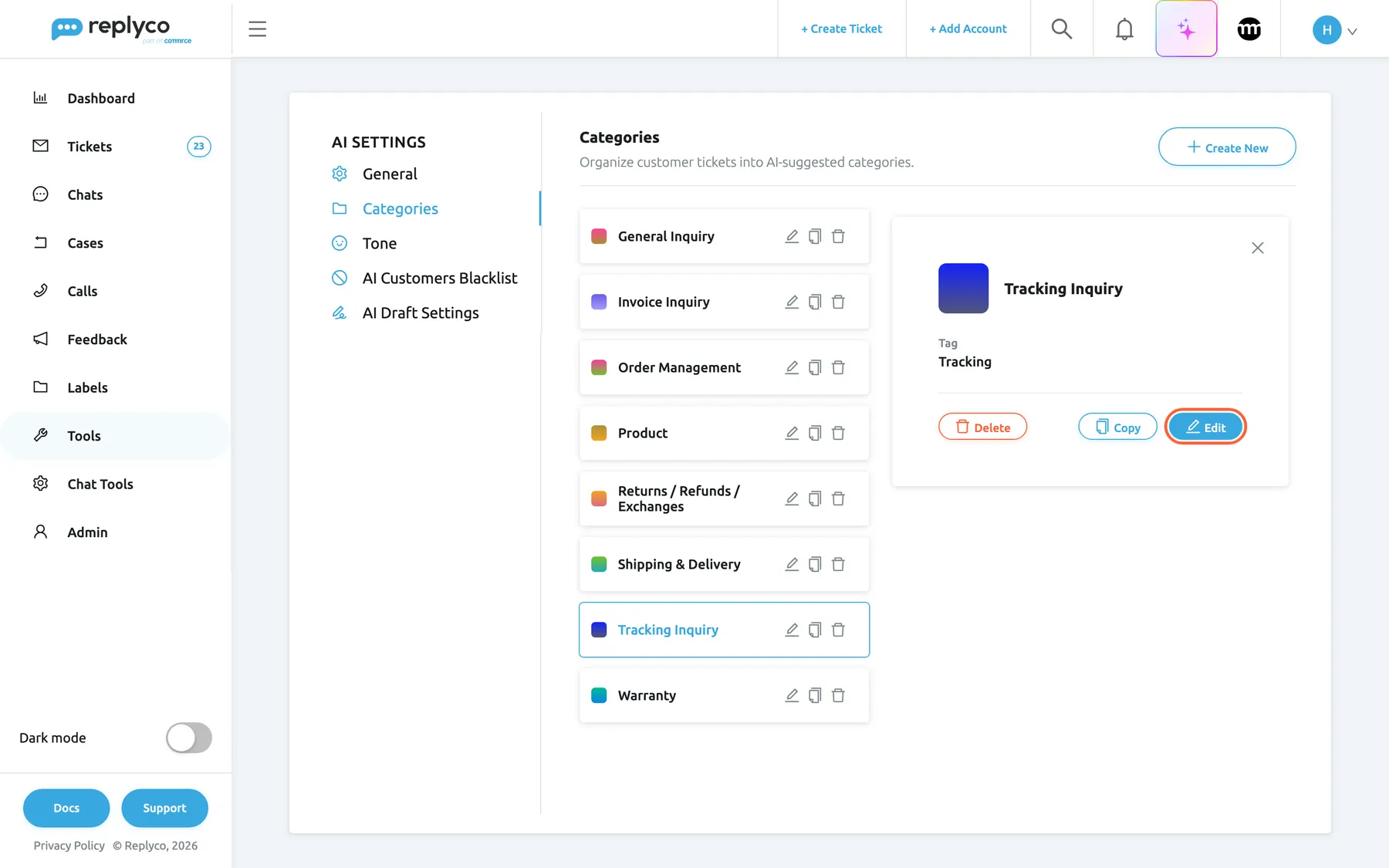Edit the Product category pencil icon
Screen dimensions: 1389x868
(x=792, y=433)
